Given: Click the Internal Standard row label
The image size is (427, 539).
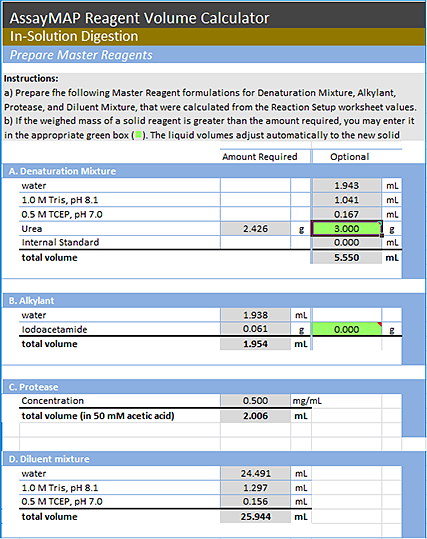Looking at the screenshot, I should [60, 243].
